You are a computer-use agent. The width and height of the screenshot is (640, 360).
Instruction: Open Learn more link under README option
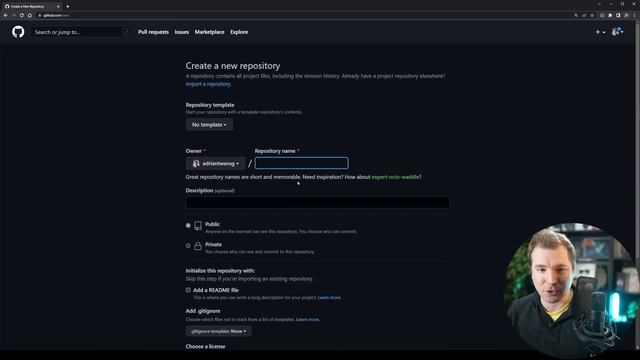pos(329,298)
